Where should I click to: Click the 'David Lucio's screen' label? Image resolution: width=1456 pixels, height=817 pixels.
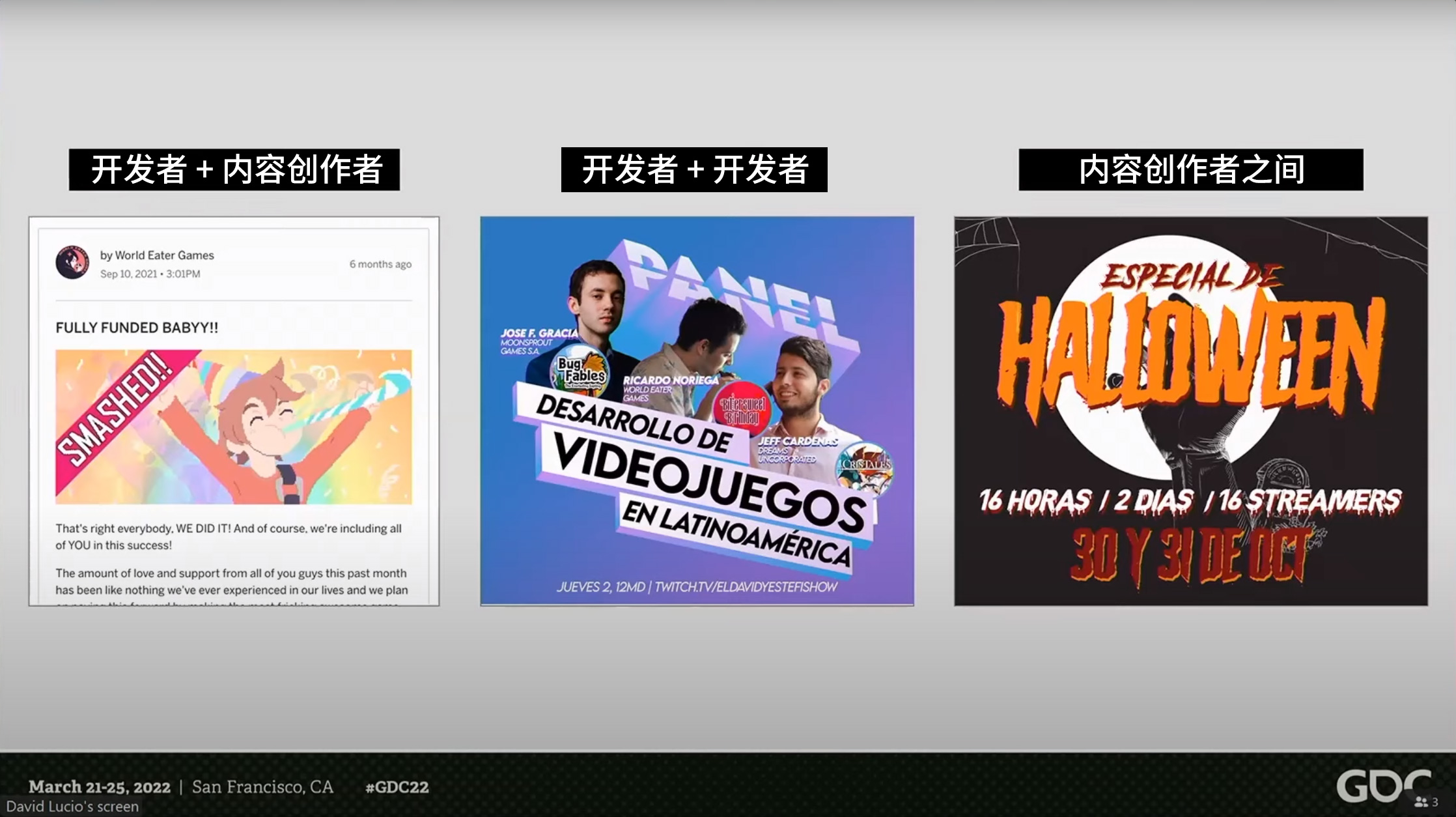coord(72,807)
